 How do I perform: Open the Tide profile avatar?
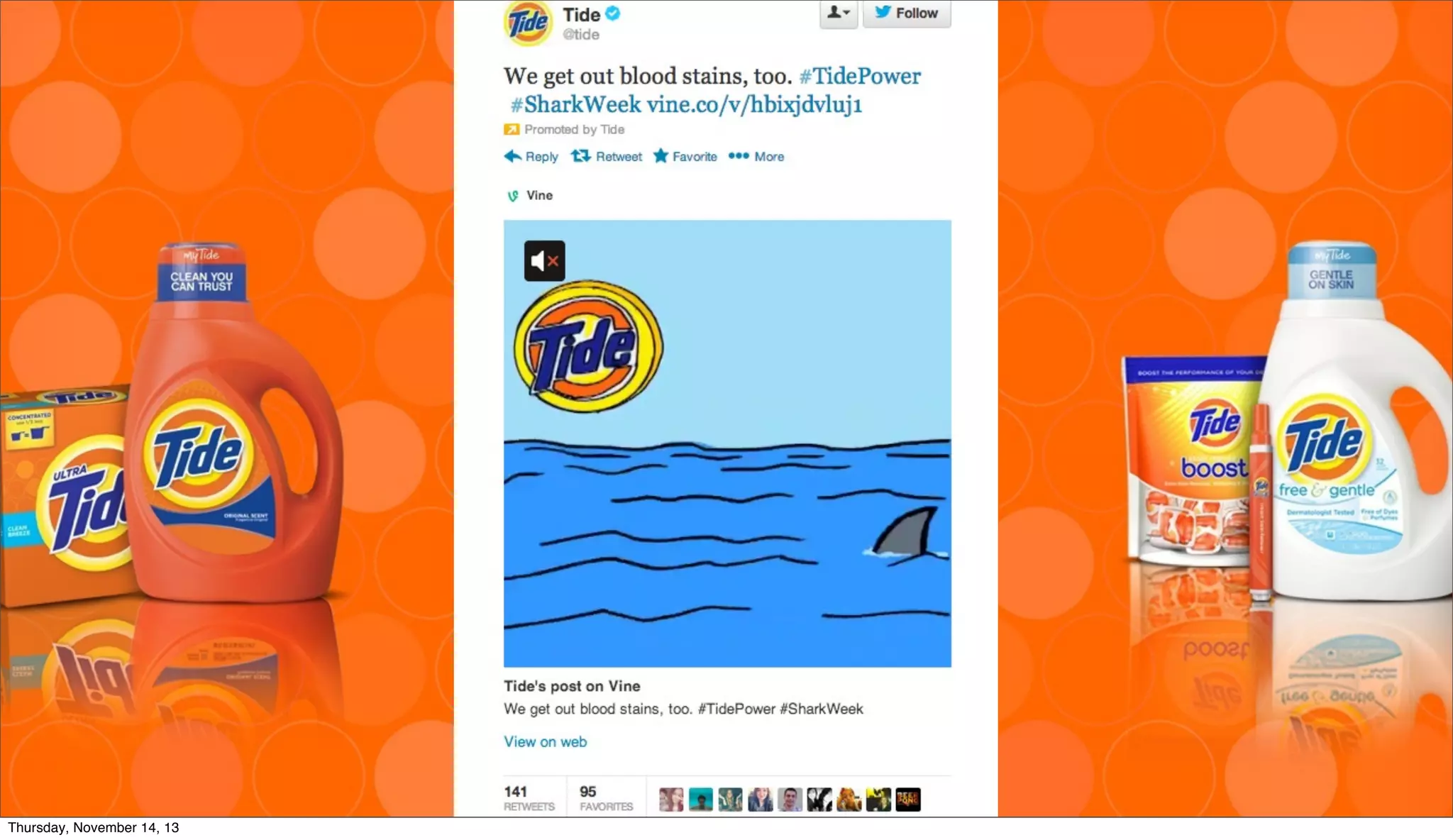click(x=529, y=23)
